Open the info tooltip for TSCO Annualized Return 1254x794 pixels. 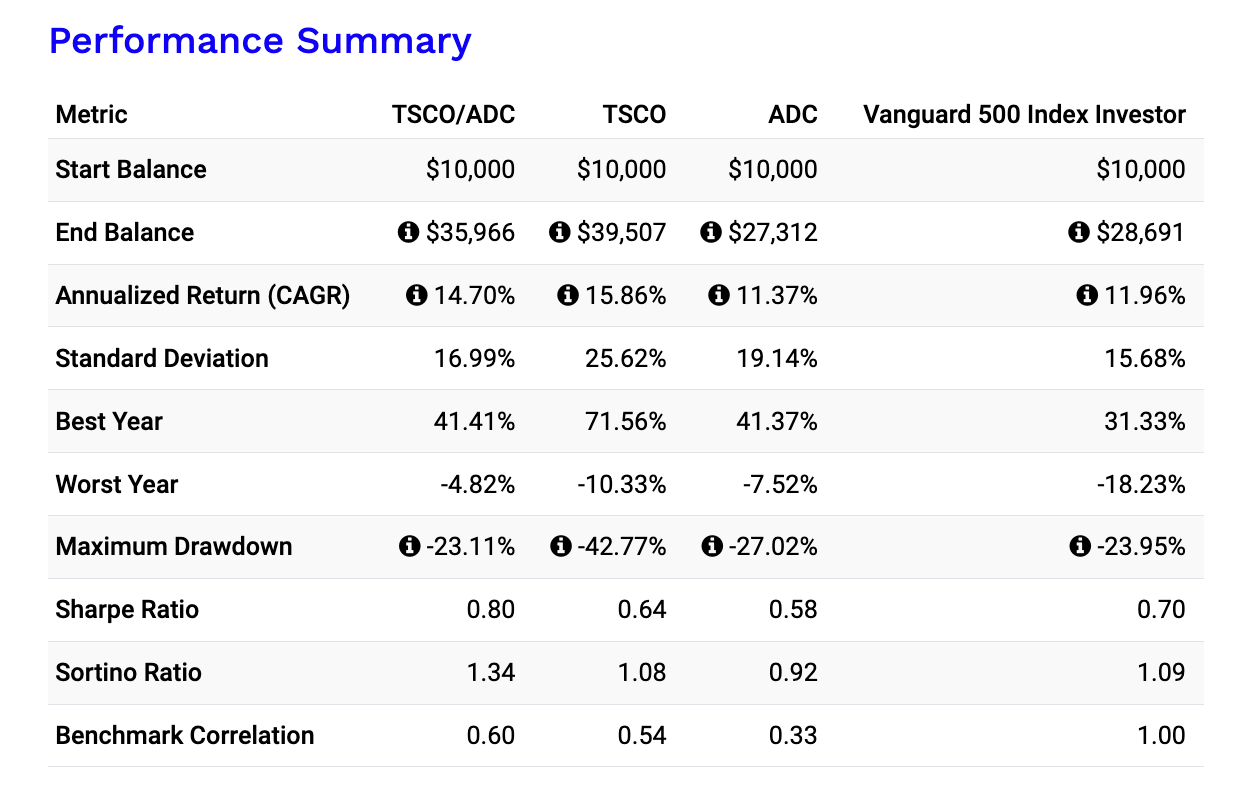(570, 295)
